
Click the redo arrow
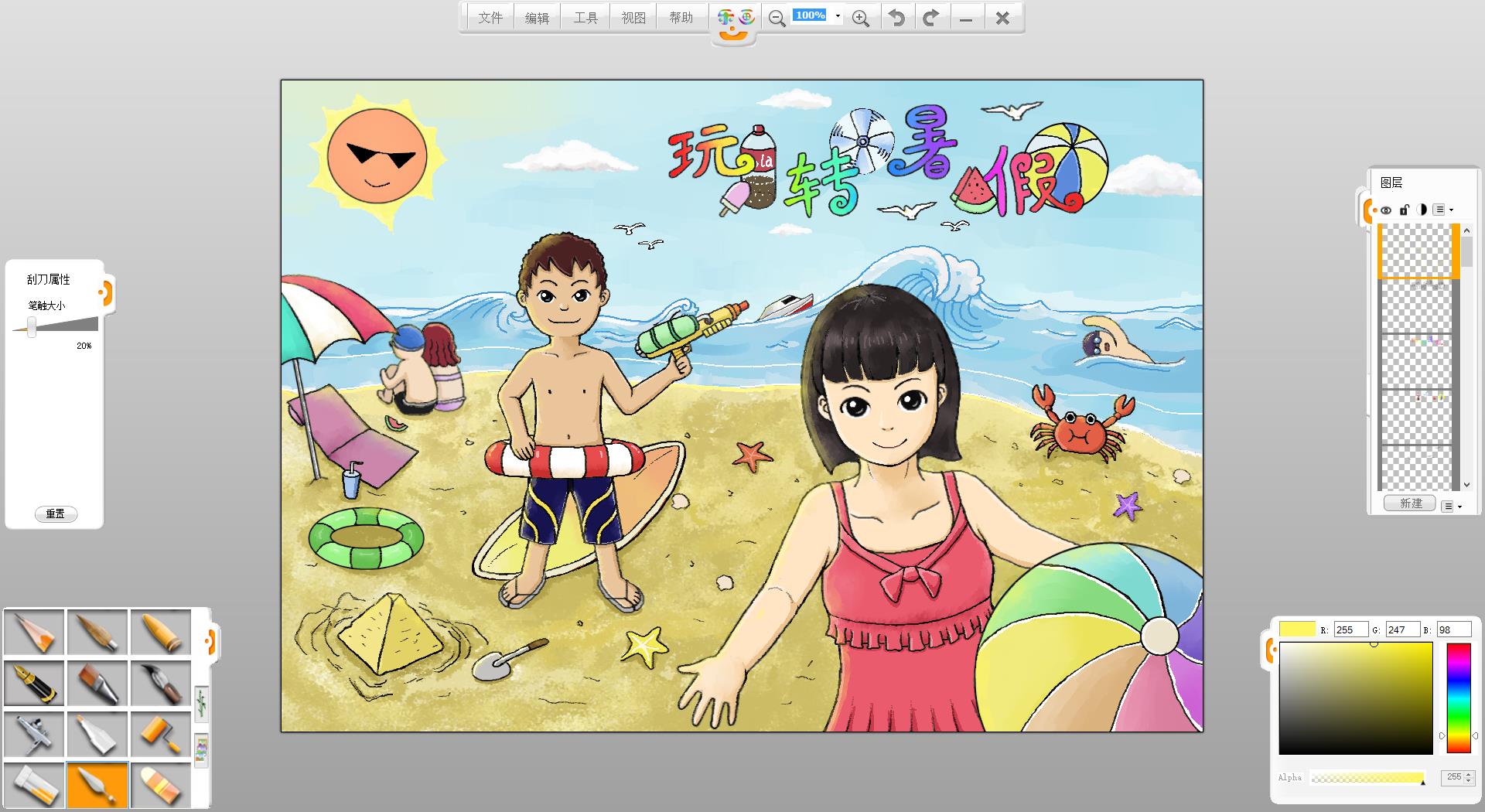pyautogui.click(x=931, y=18)
